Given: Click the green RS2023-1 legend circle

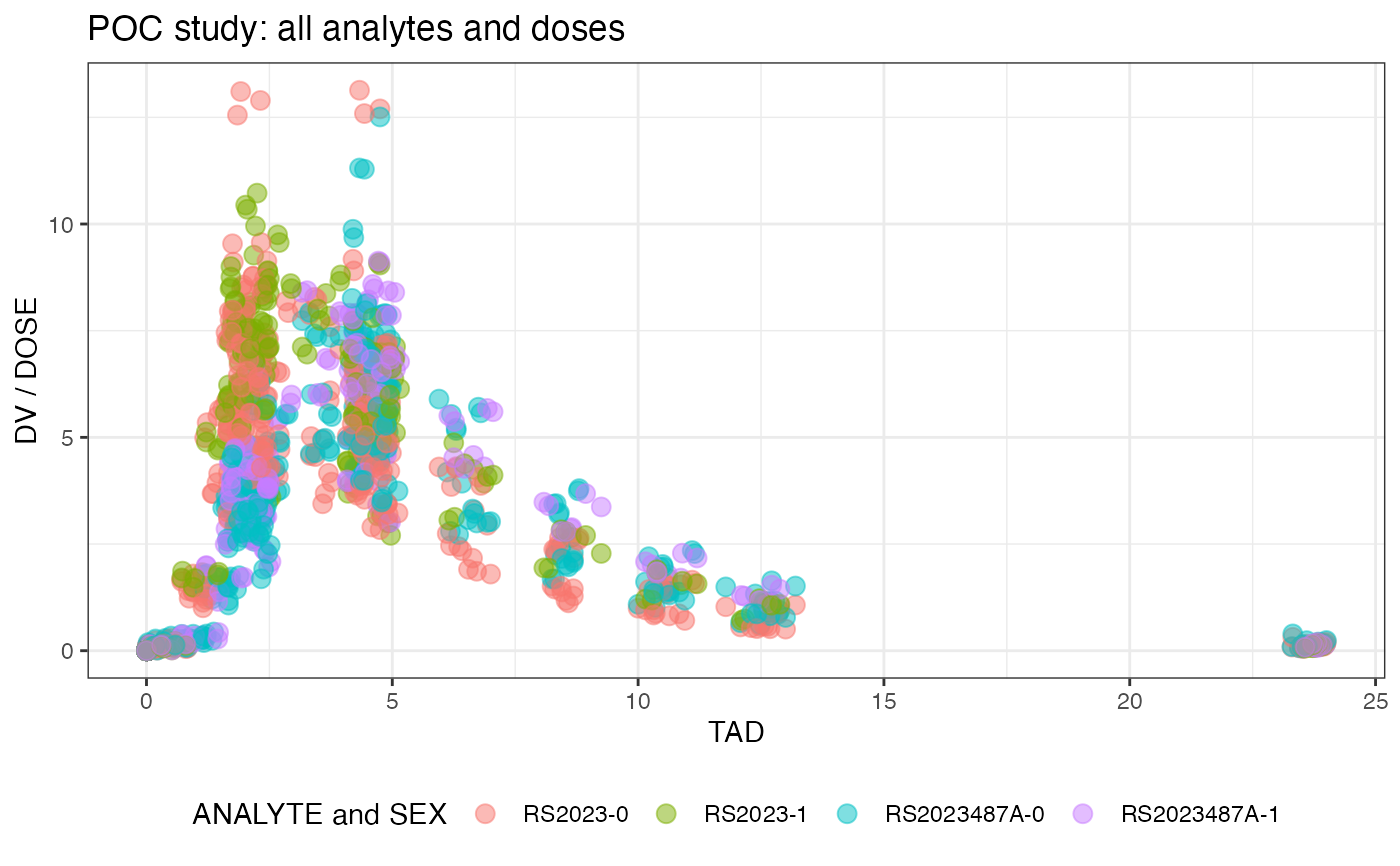Looking at the screenshot, I should click(667, 815).
